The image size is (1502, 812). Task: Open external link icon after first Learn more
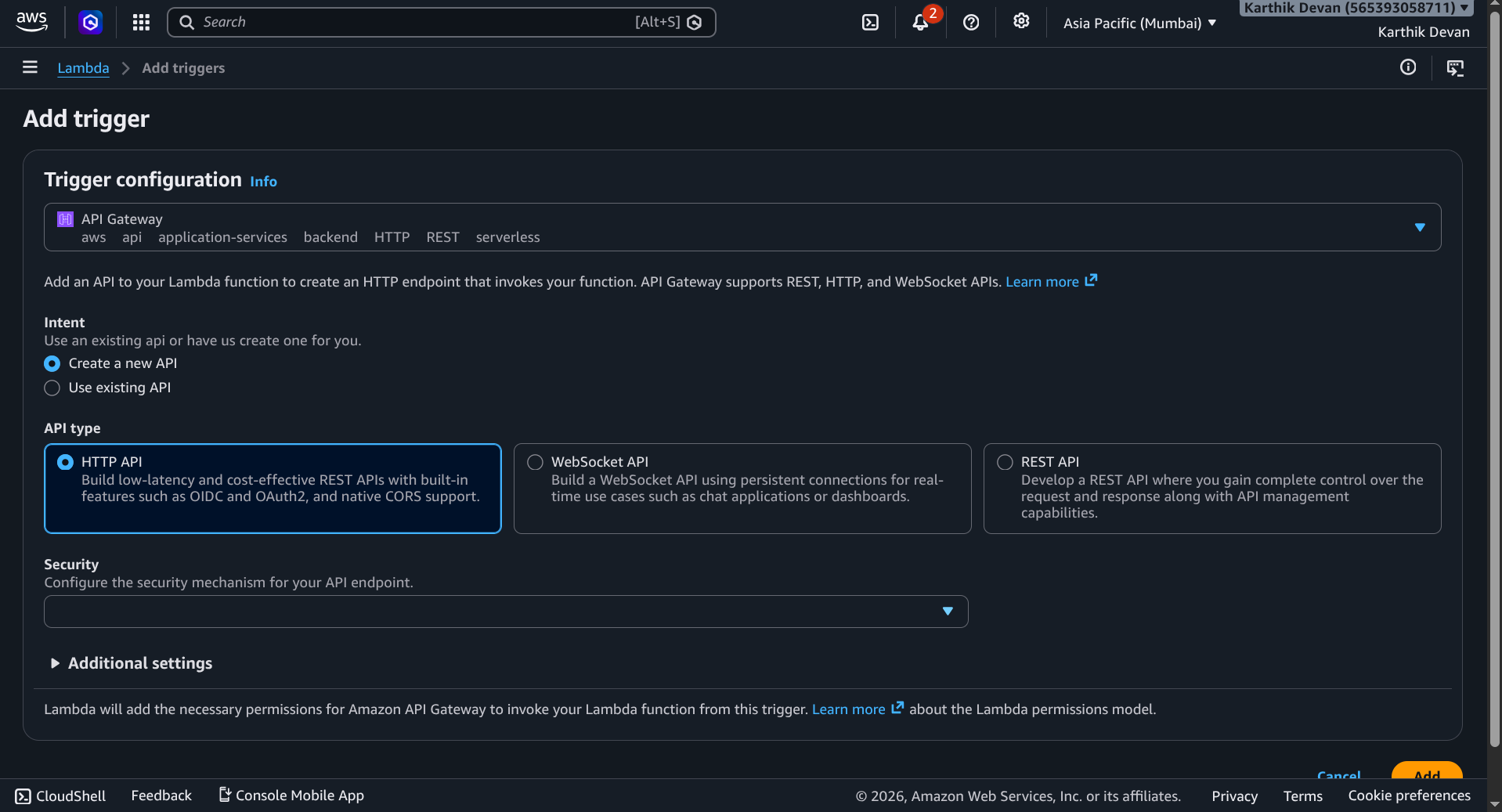(x=1091, y=280)
